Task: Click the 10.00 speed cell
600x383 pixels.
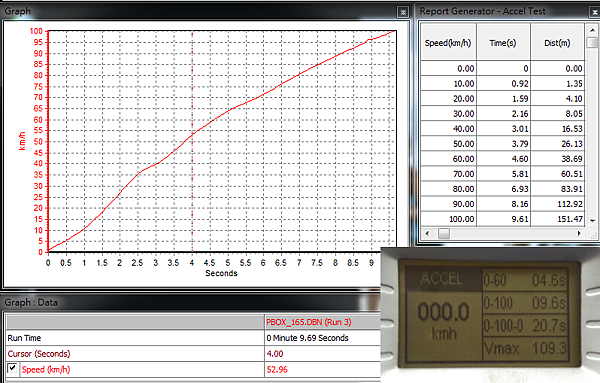Action: (x=448, y=83)
